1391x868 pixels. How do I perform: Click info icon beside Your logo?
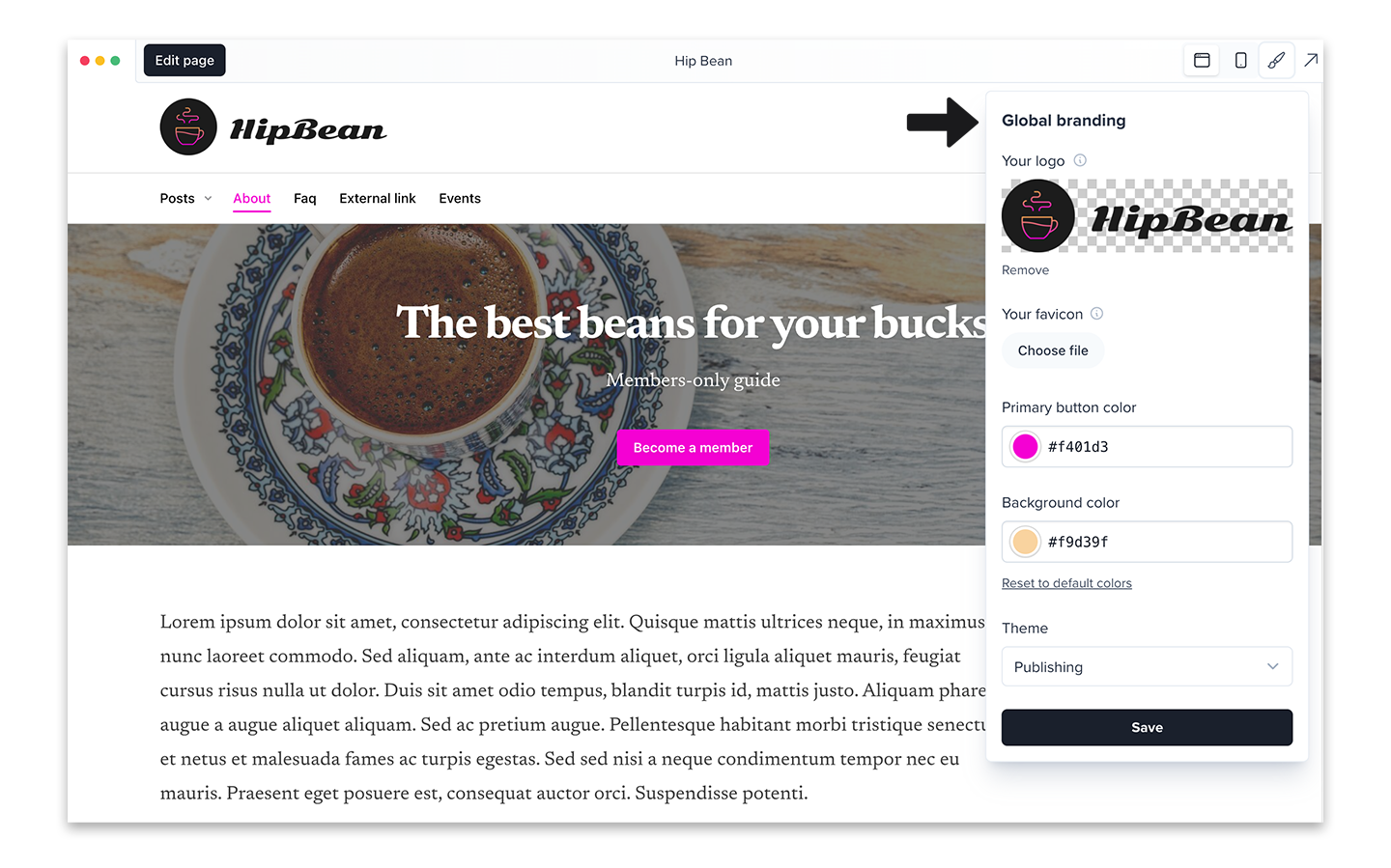tap(1080, 160)
